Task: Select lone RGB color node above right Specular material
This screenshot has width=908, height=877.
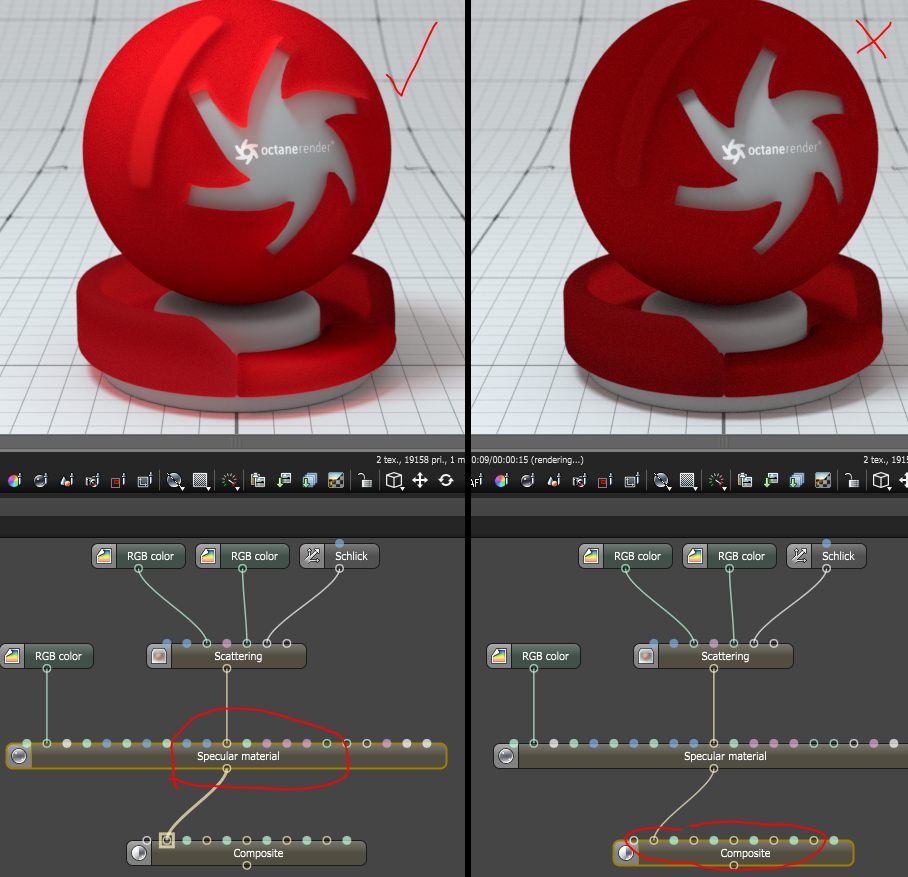Action: [534, 656]
